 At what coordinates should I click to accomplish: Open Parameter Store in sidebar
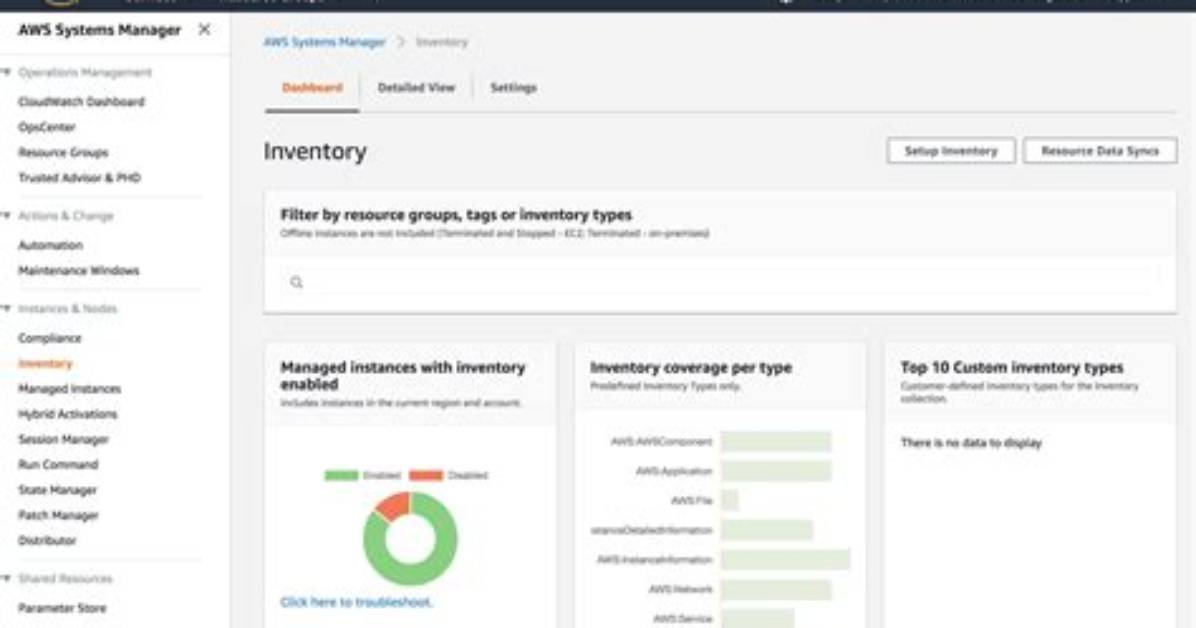coord(62,608)
